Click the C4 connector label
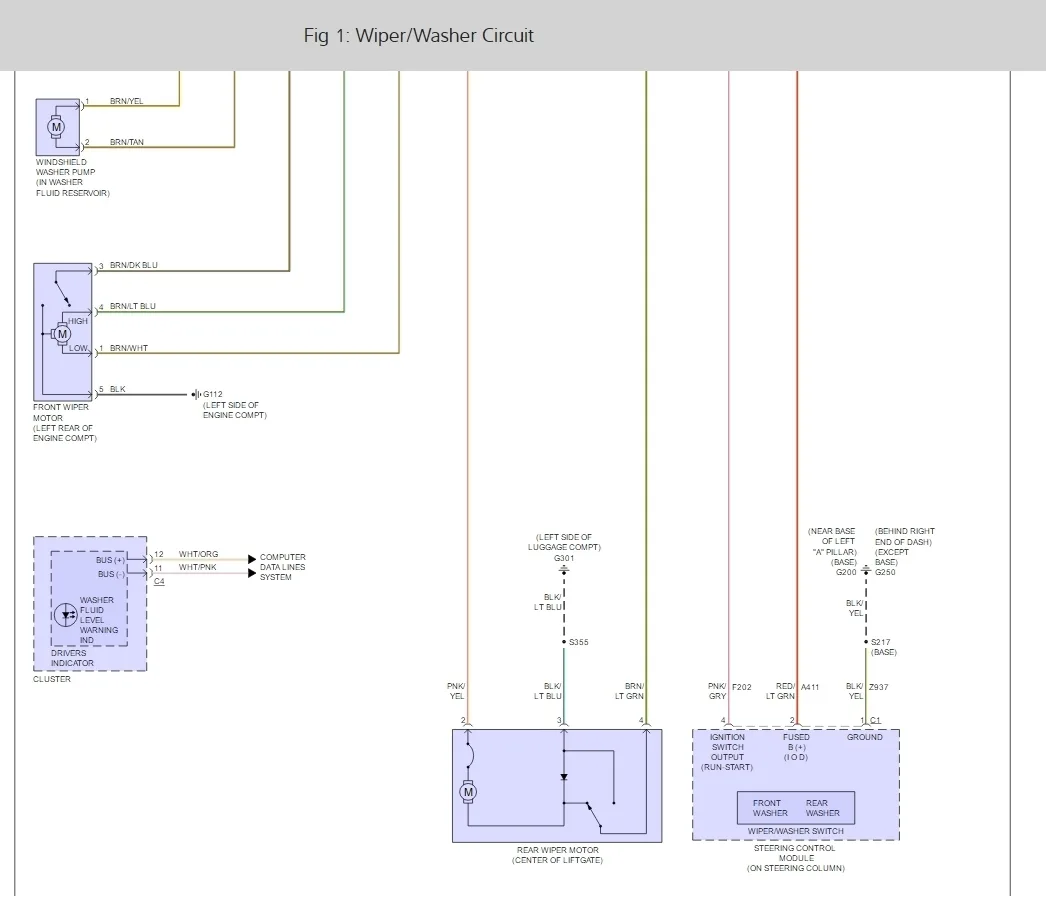1046x918 pixels. (159, 582)
